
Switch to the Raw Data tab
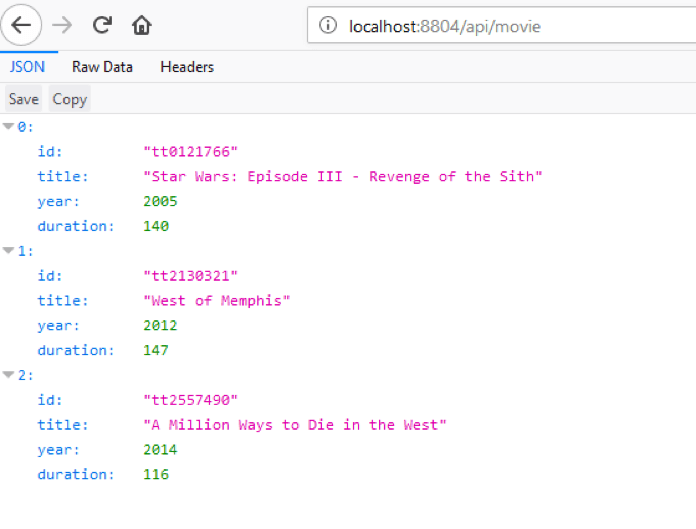(102, 67)
